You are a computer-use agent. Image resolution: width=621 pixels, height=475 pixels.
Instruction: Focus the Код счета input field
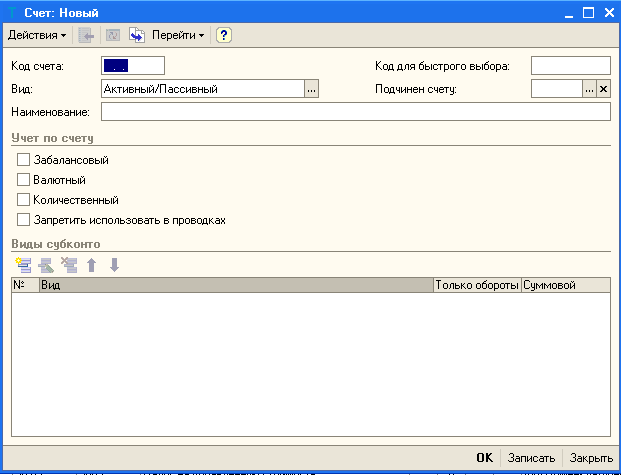point(133,66)
